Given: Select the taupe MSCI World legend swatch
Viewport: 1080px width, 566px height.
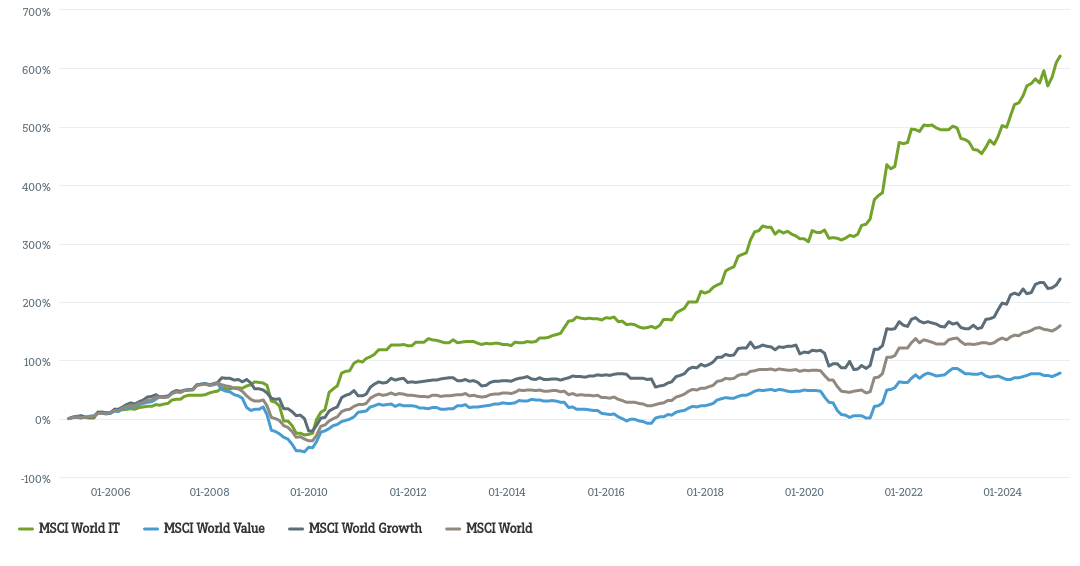Looking at the screenshot, I should click(x=453, y=528).
